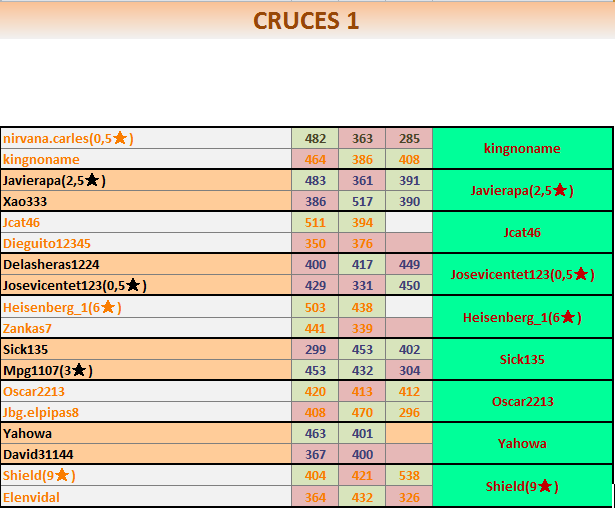Click the empty third score cell in the Yahowa row

click(x=409, y=434)
